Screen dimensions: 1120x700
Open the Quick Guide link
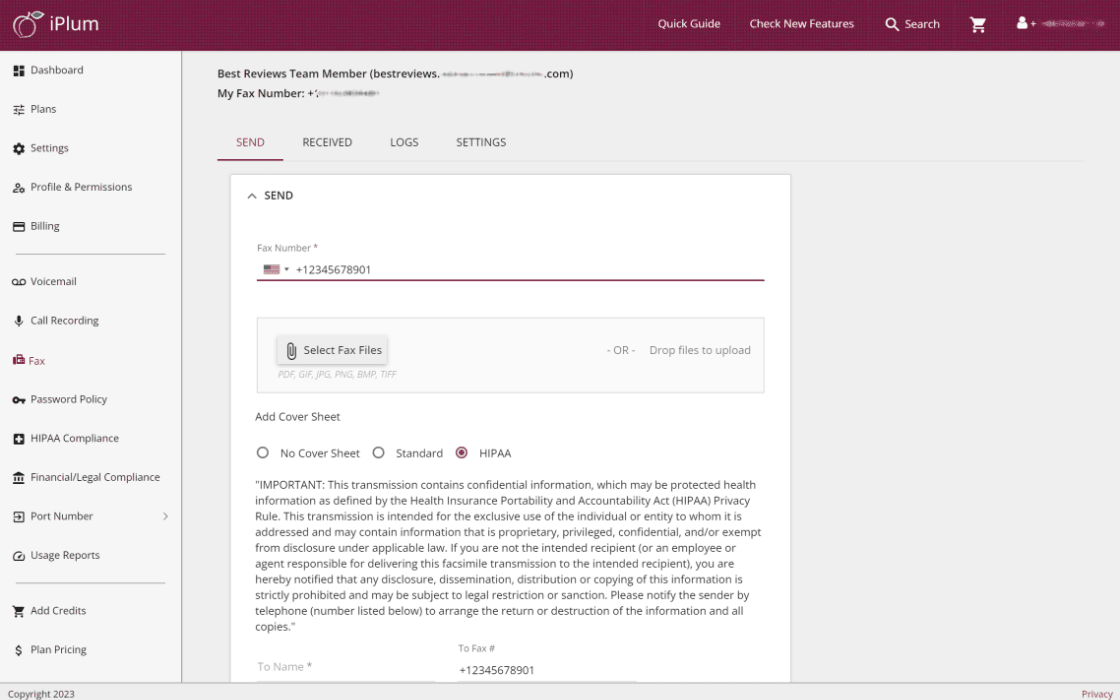(x=688, y=24)
